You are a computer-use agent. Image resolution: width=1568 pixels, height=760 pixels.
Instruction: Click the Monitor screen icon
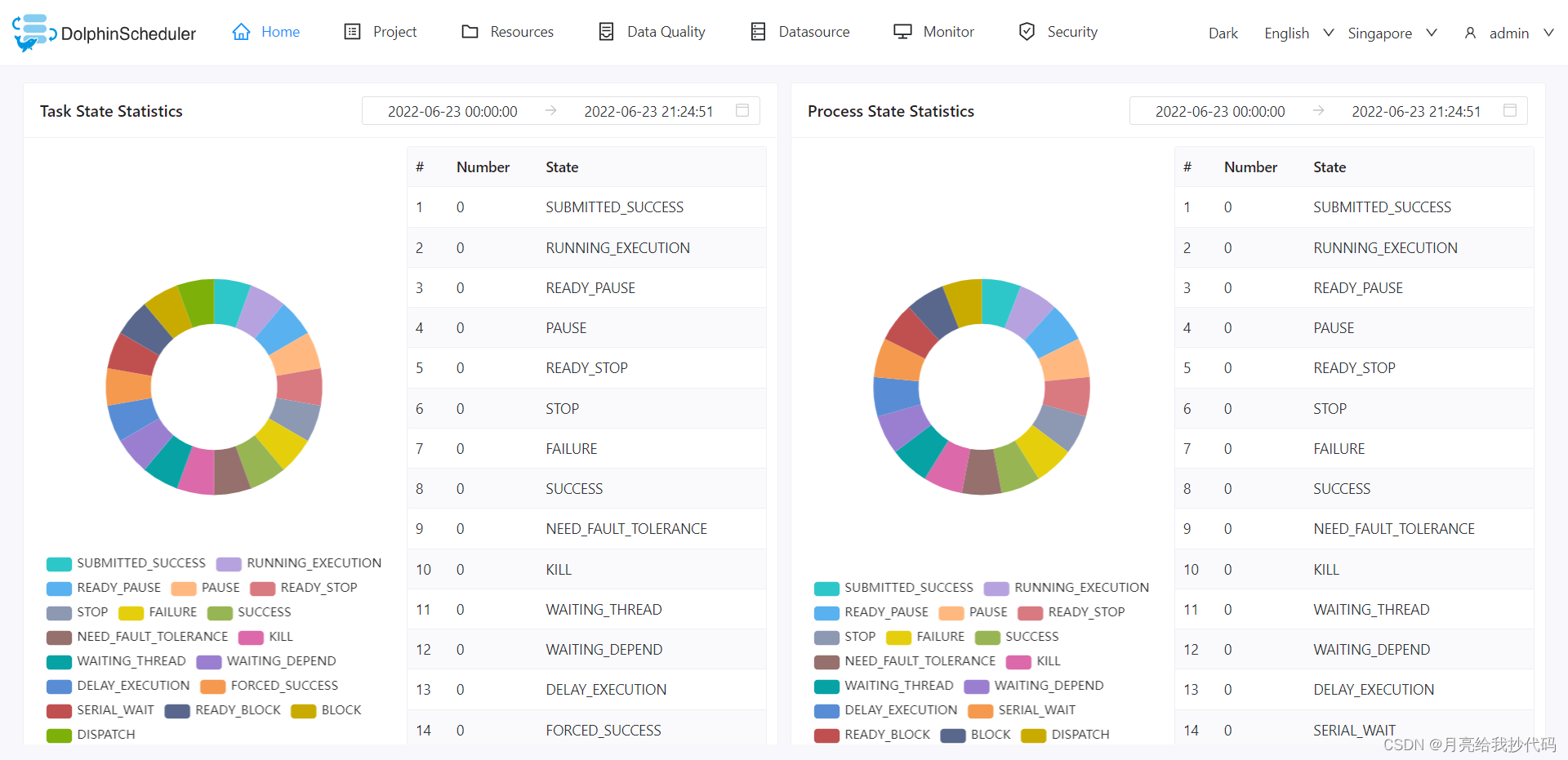pos(902,32)
